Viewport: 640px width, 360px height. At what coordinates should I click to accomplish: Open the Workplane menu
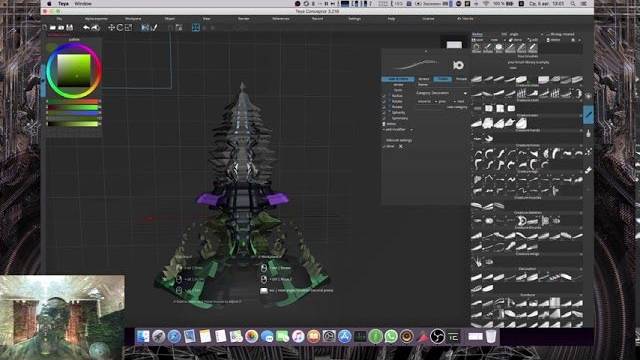click(133, 19)
